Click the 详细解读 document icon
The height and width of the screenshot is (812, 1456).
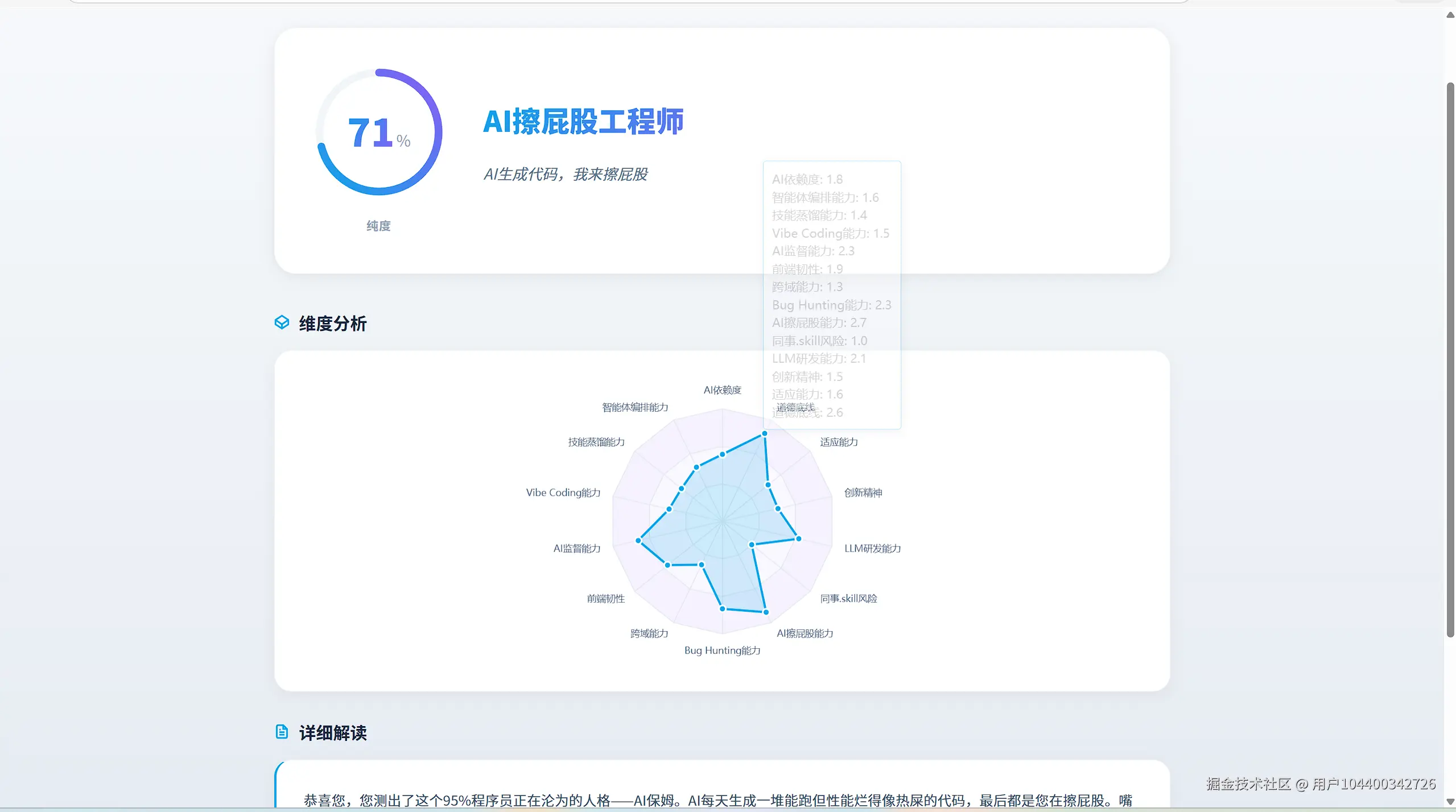(x=282, y=732)
